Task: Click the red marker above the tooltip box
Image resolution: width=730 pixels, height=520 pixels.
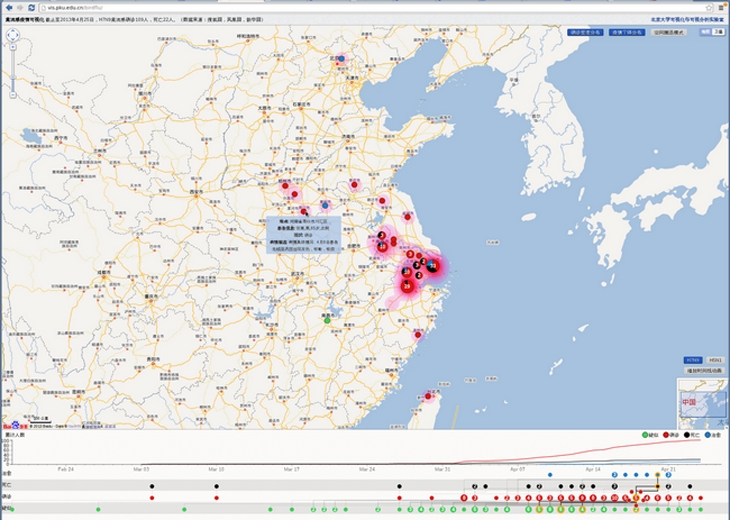Action: (x=304, y=211)
